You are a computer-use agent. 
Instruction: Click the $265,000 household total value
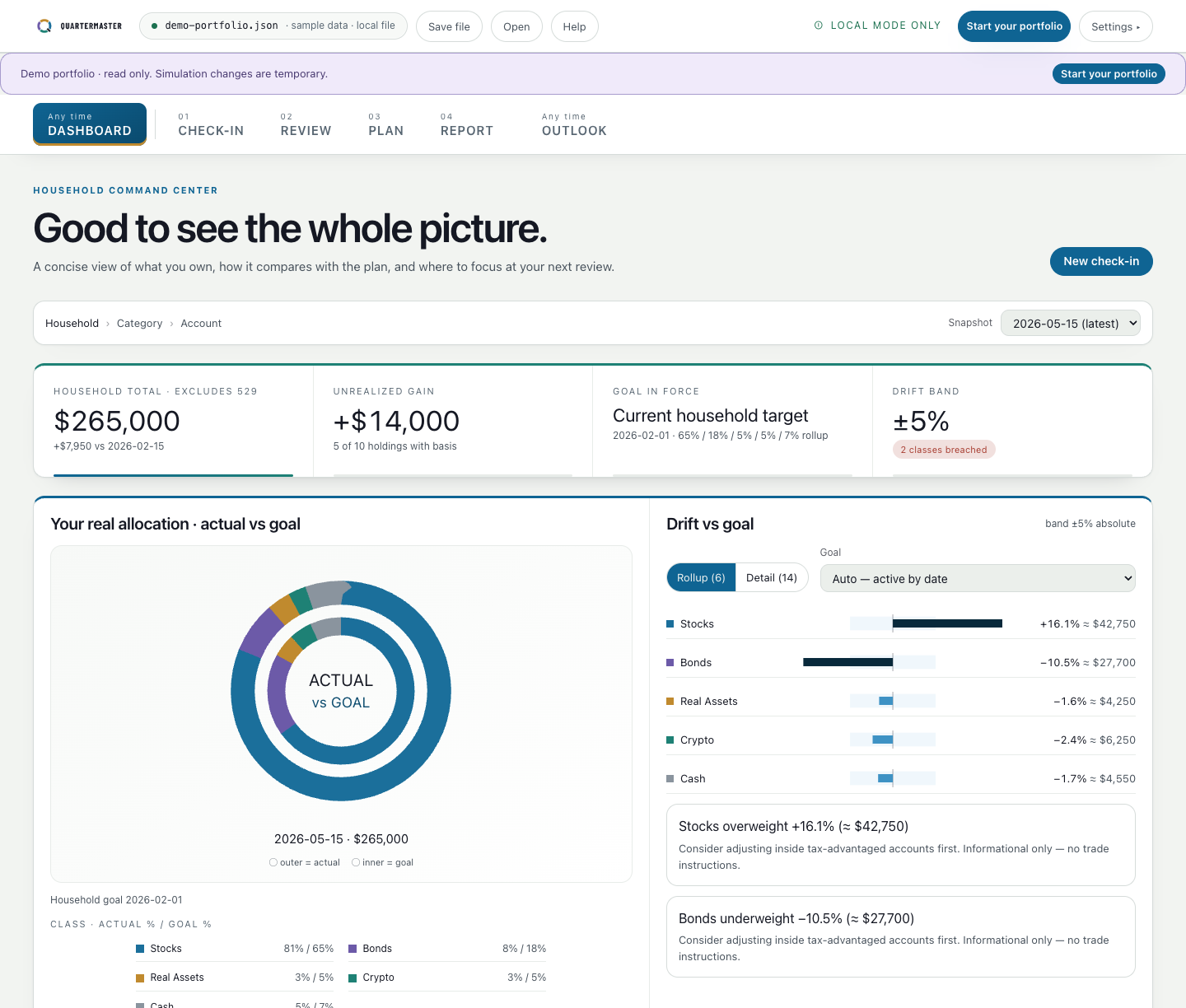pos(117,421)
